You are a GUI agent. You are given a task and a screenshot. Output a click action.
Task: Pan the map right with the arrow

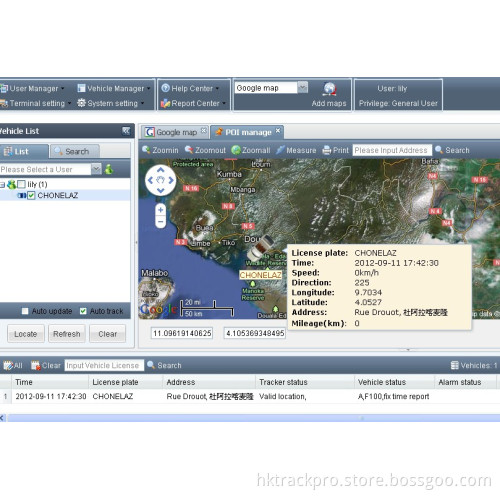171,180
